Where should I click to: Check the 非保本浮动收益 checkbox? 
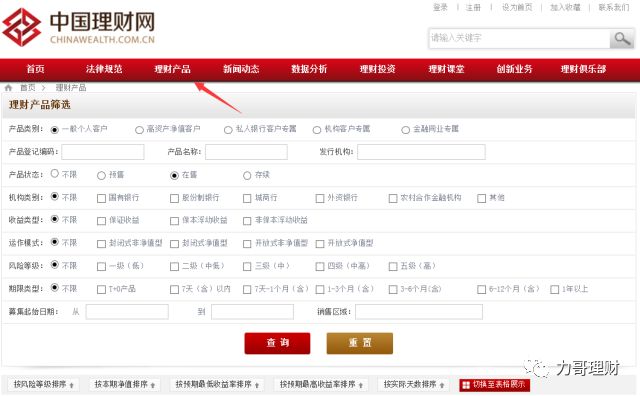click(247, 221)
